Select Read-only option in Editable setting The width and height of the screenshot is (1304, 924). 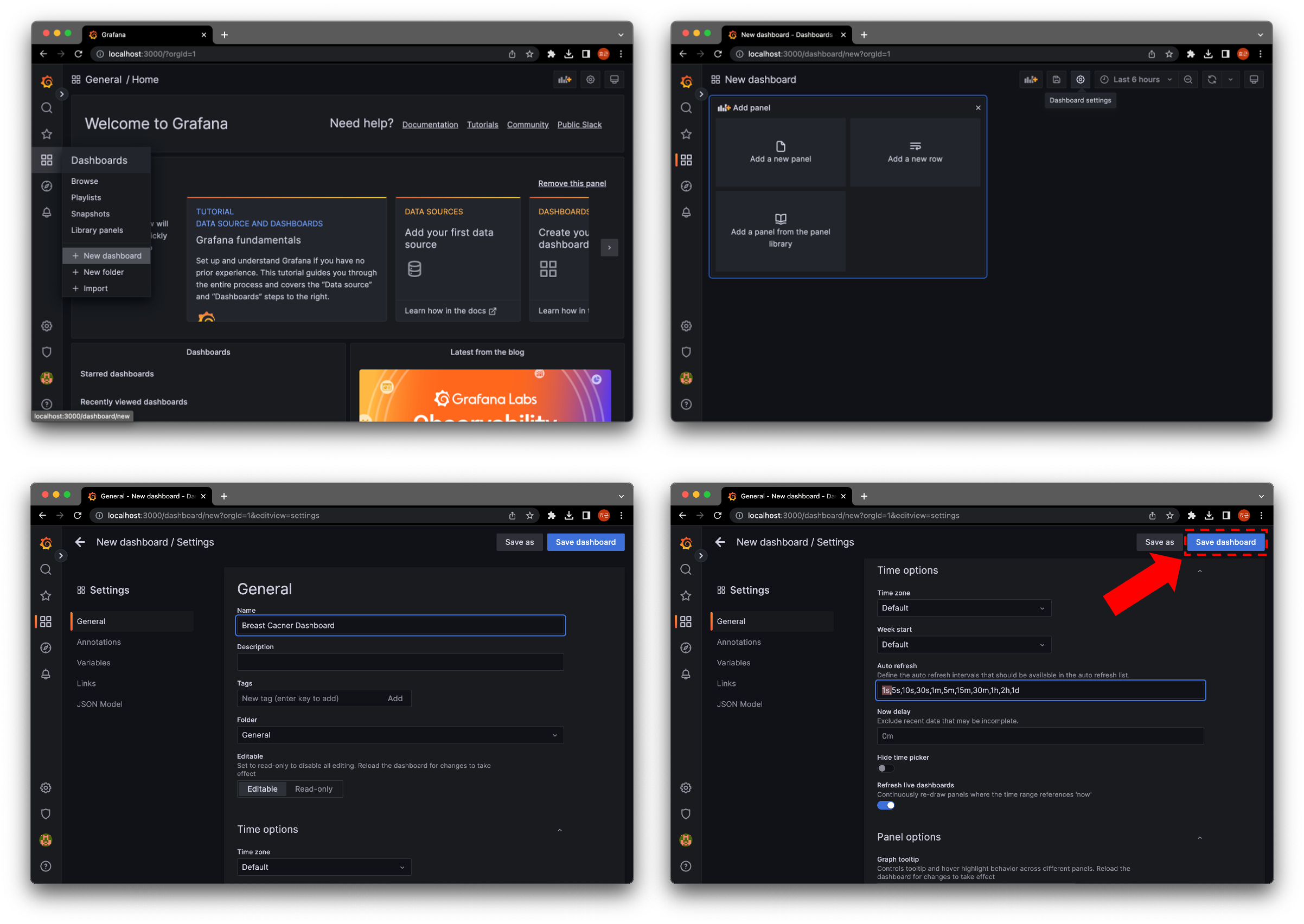click(x=314, y=788)
